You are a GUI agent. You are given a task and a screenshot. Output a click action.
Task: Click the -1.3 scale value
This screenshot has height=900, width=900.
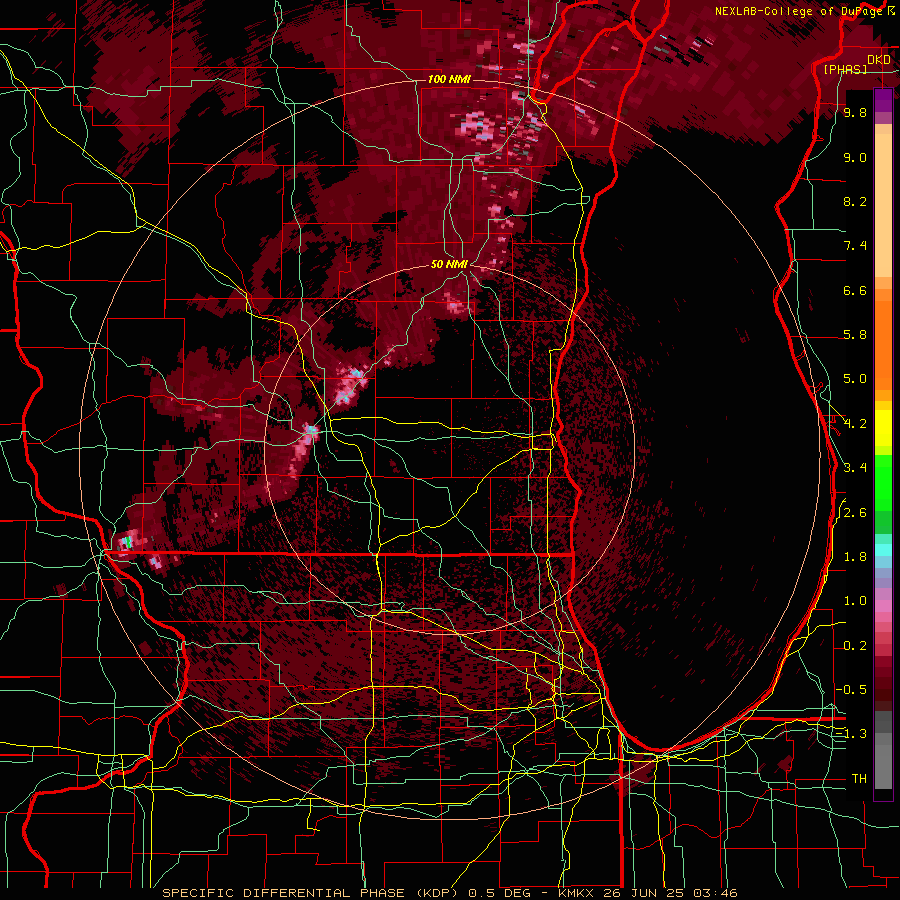(x=851, y=734)
